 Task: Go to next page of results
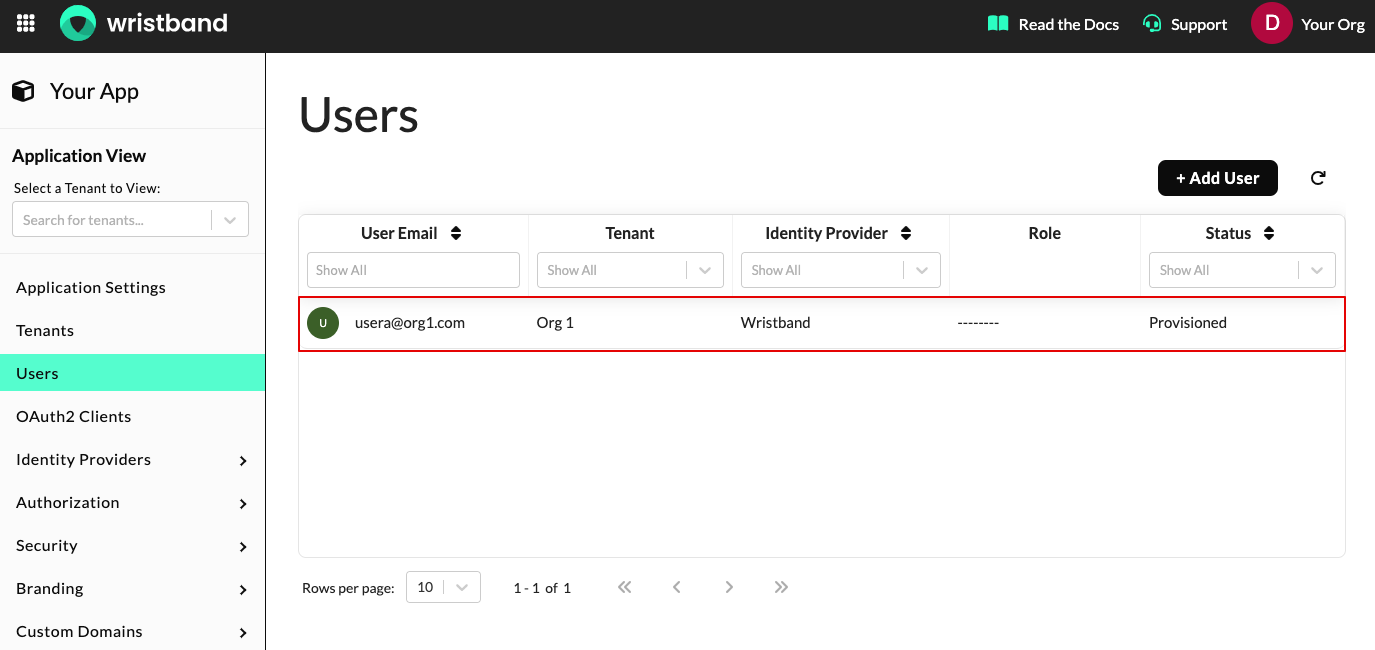coord(729,587)
